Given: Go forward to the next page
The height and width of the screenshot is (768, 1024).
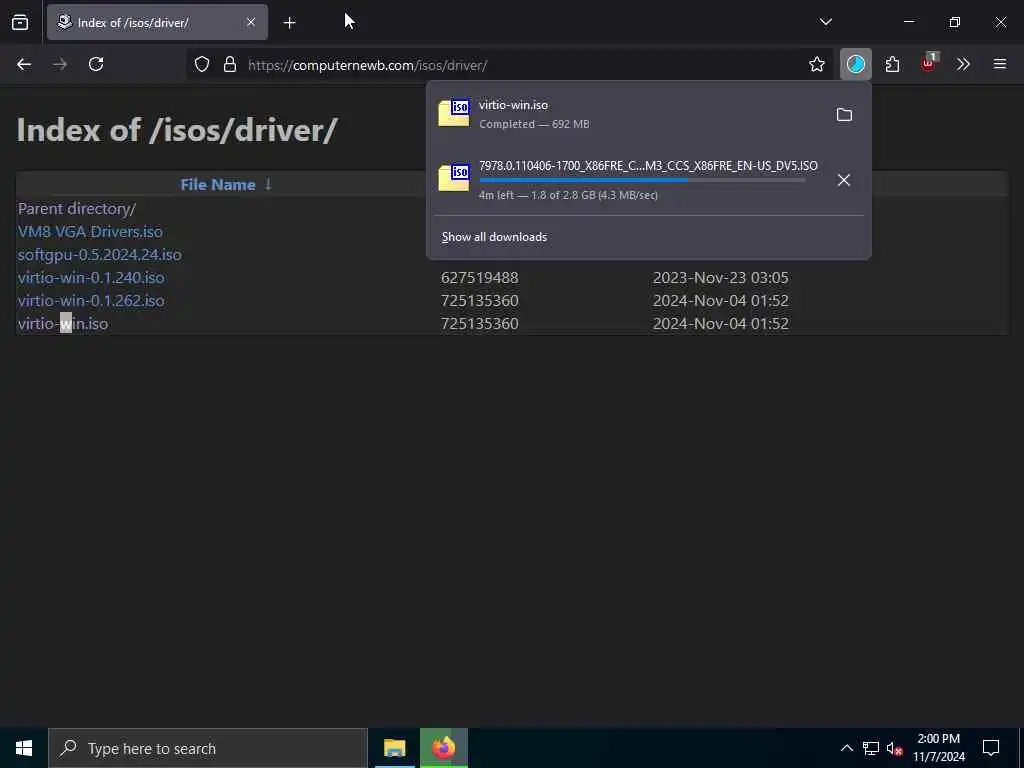Looking at the screenshot, I should 60,64.
